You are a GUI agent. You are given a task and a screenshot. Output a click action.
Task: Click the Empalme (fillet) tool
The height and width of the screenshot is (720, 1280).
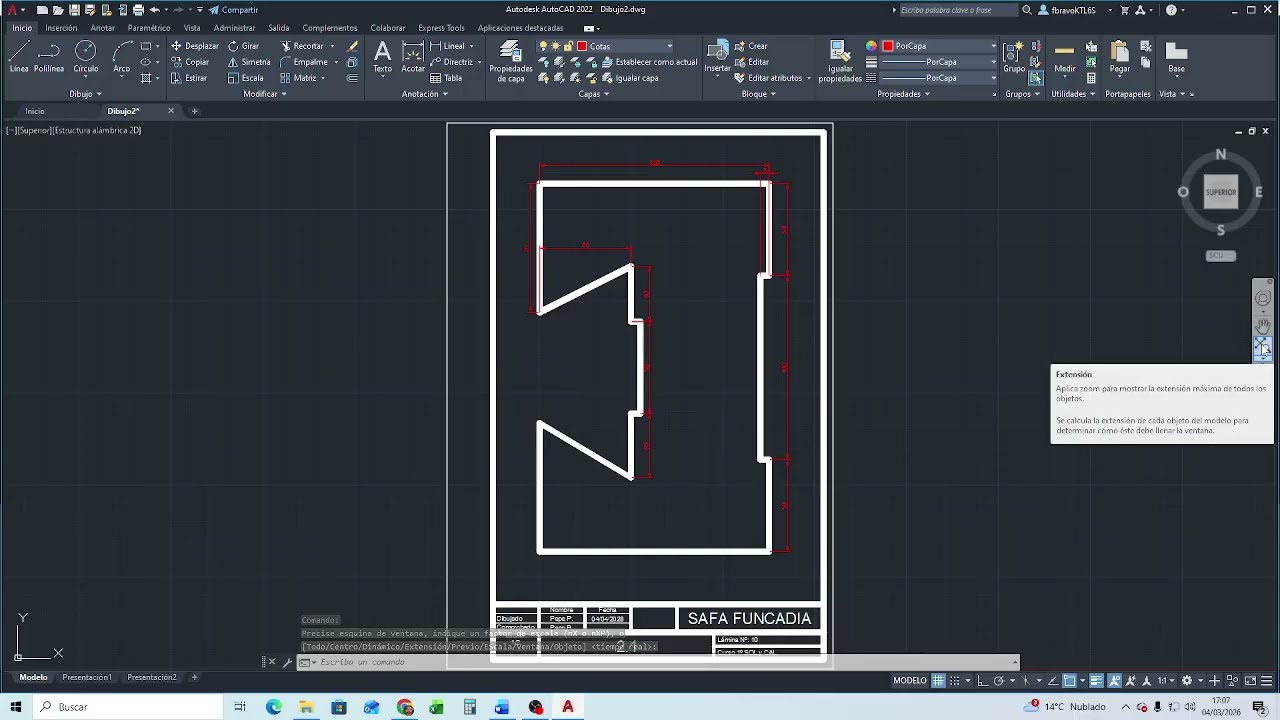point(303,62)
